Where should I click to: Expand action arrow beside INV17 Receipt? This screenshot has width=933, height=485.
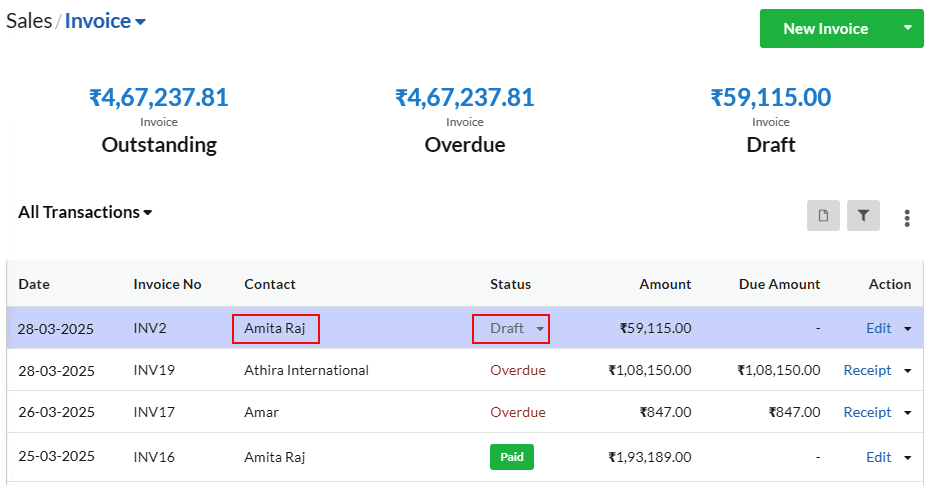click(907, 412)
